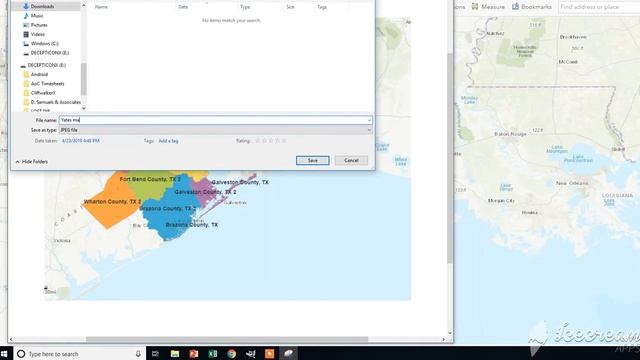The image size is (640, 360).
Task: Sort files by the Tags column
Action: coord(322,7)
